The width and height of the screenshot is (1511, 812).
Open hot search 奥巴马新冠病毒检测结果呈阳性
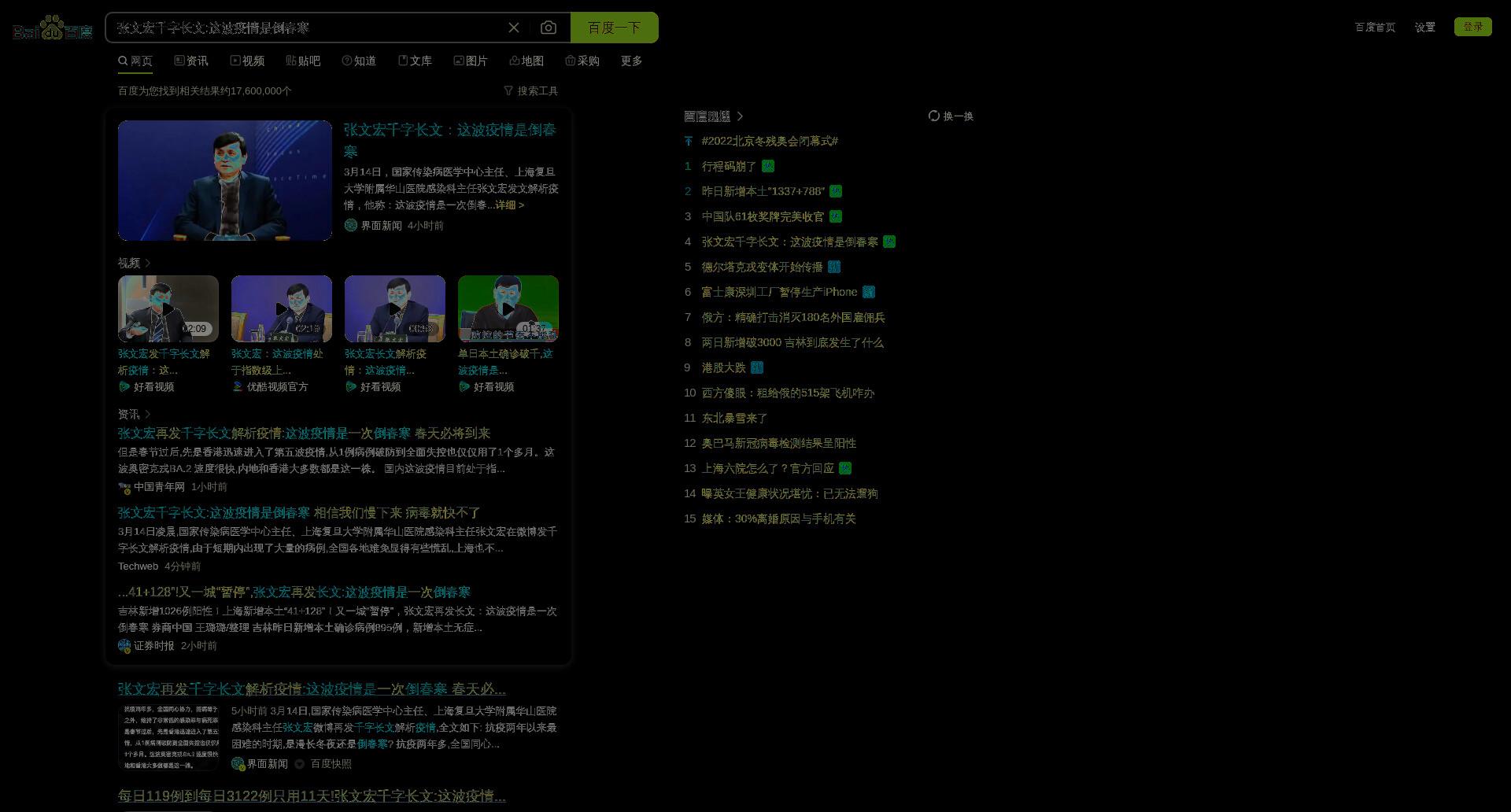click(x=778, y=443)
